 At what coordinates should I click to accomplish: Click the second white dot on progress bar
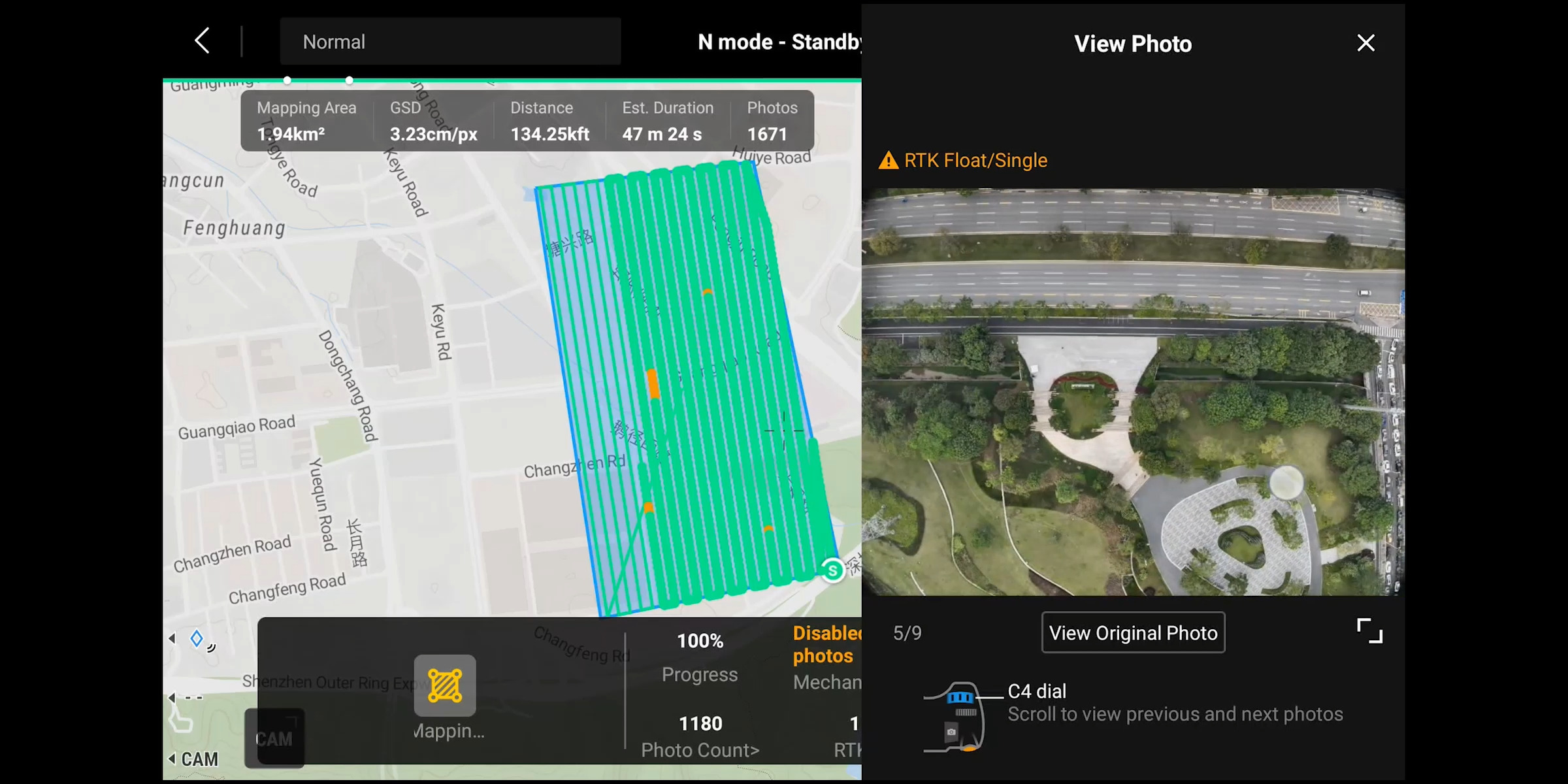tap(350, 80)
